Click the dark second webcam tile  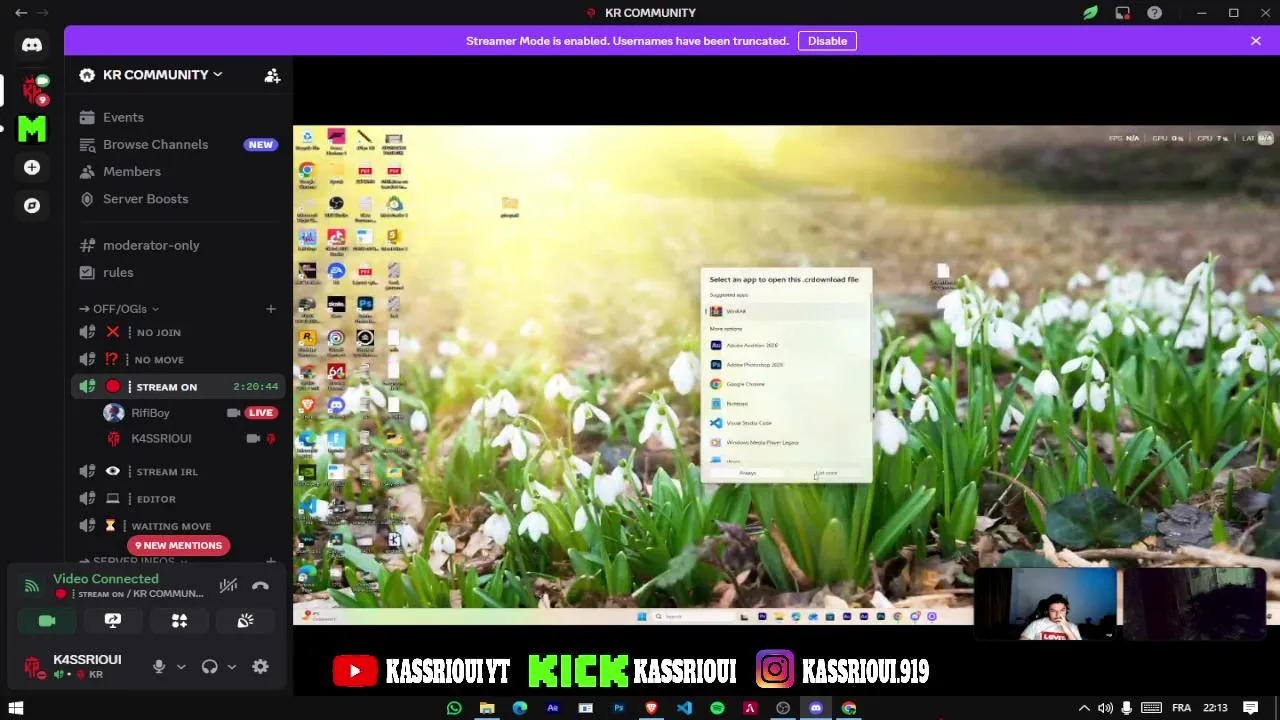click(1195, 604)
